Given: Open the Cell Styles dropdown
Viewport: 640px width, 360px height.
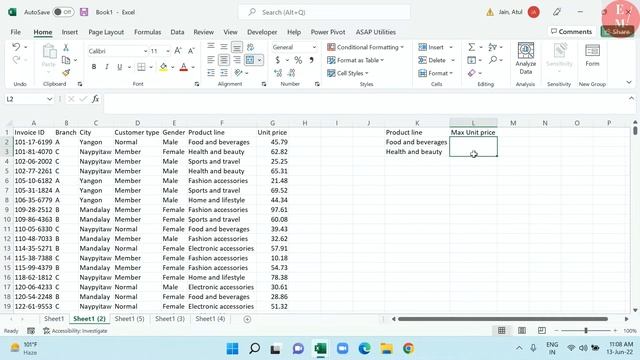Looking at the screenshot, I should pyautogui.click(x=348, y=73).
